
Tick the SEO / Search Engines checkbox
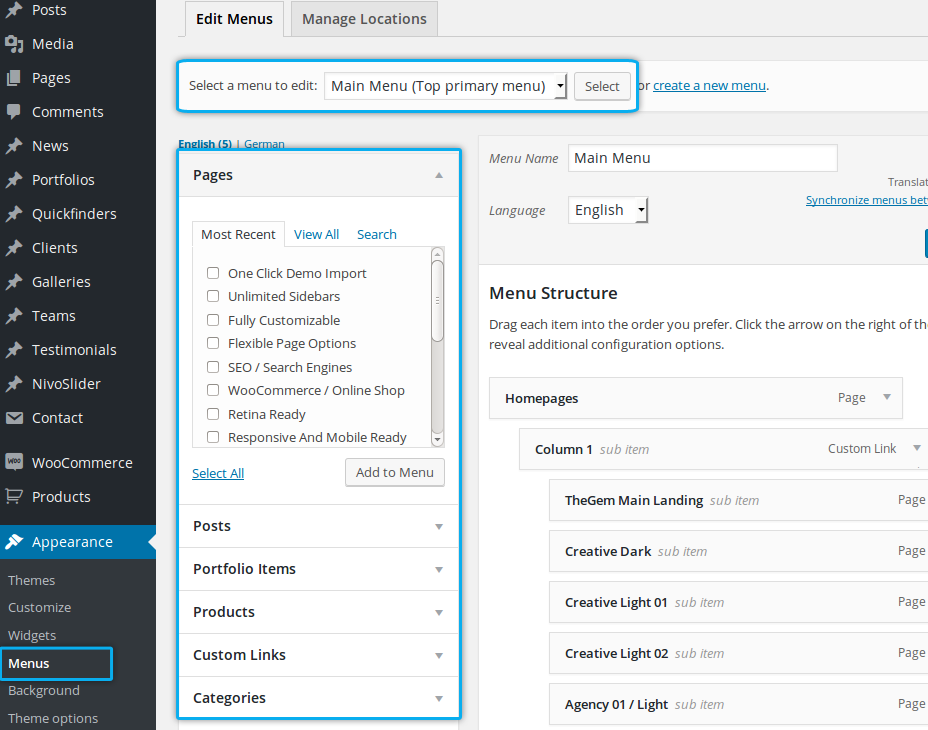pos(213,367)
